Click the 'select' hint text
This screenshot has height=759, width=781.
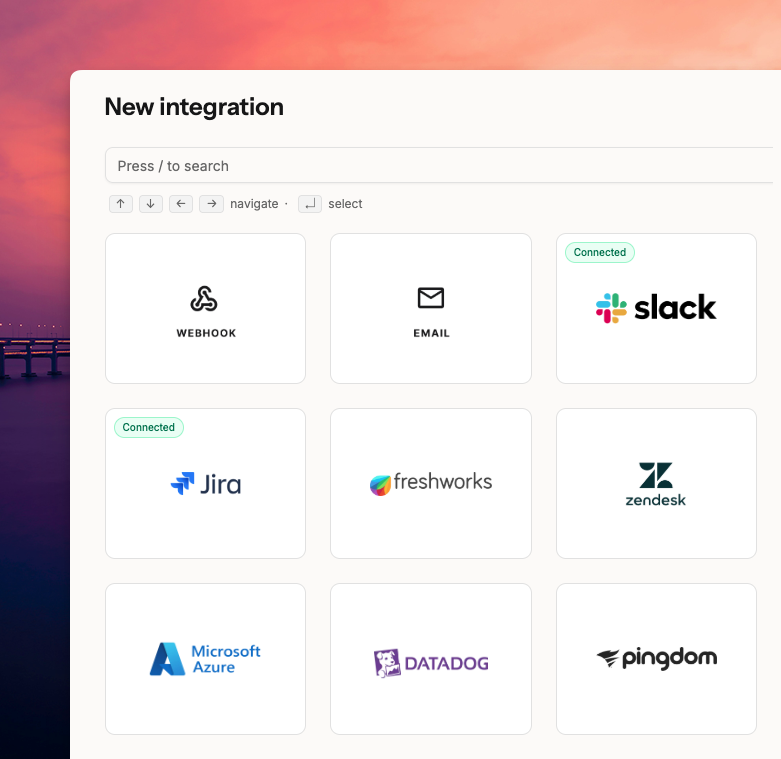click(345, 204)
